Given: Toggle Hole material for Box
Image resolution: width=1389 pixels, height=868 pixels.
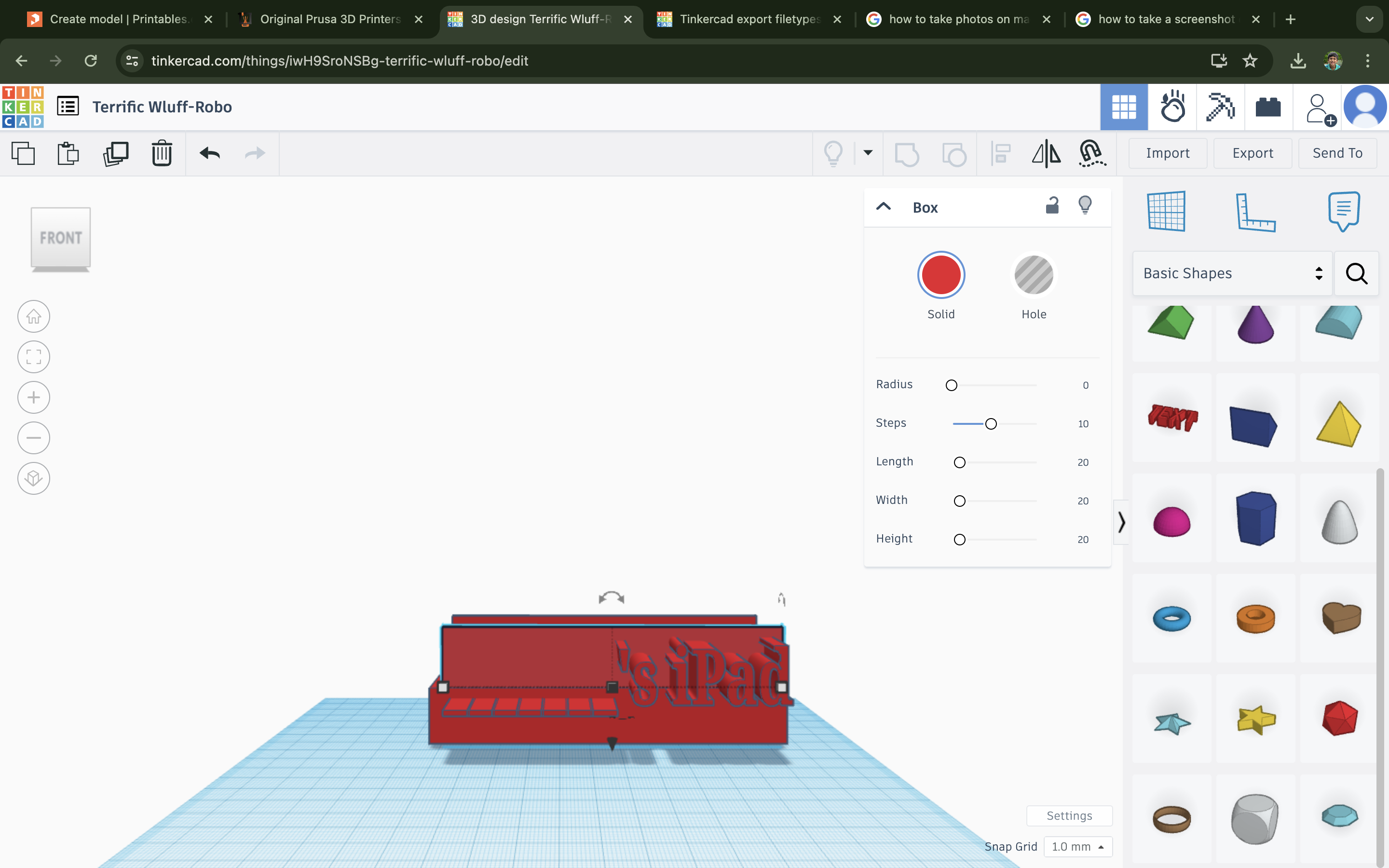Looking at the screenshot, I should [x=1033, y=274].
